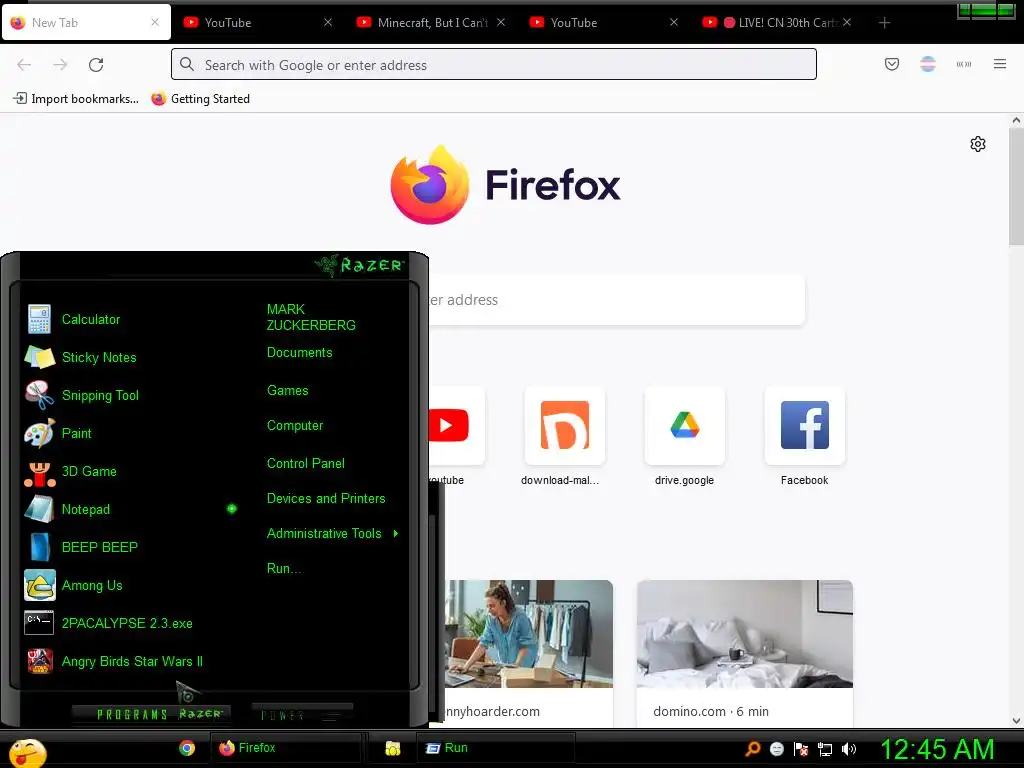
Task: Open the drive.google shortcut tile
Action: pos(684,436)
